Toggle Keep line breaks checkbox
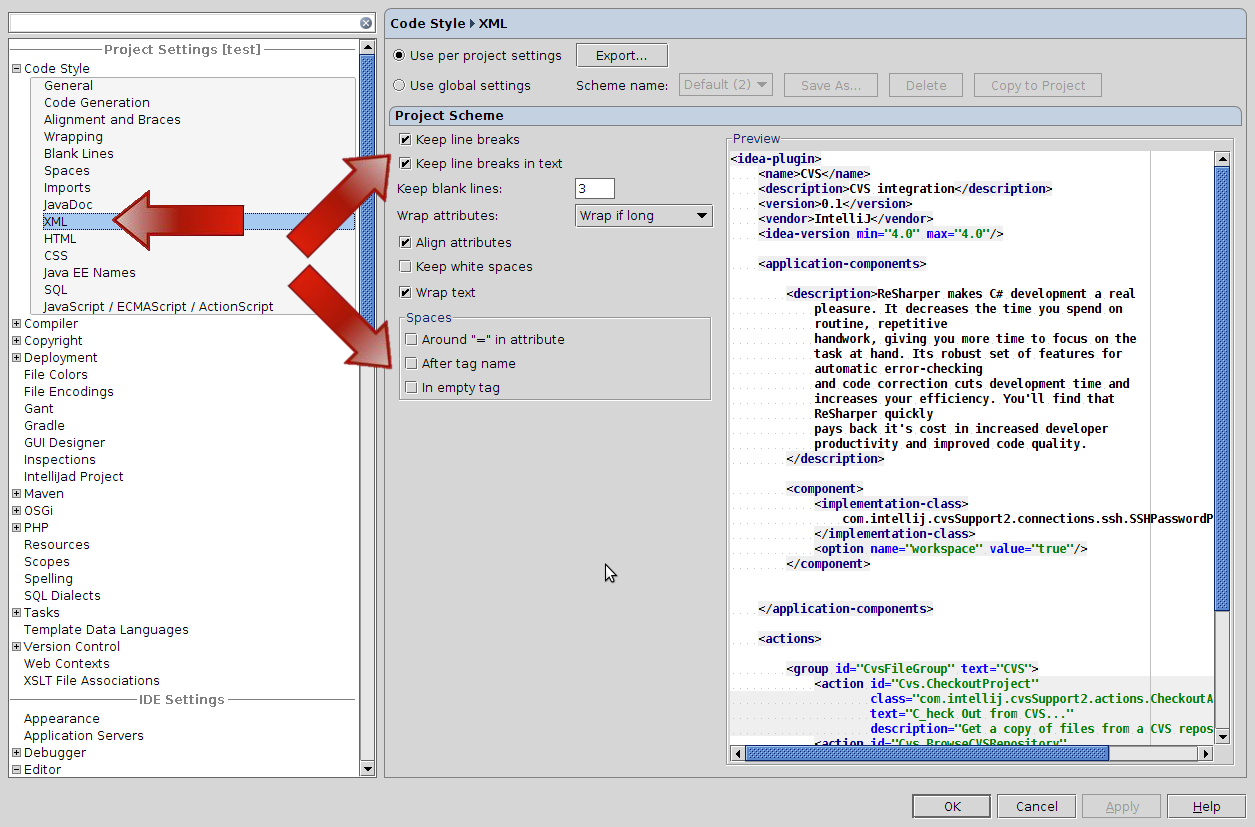The image size is (1255, 827). (x=405, y=140)
